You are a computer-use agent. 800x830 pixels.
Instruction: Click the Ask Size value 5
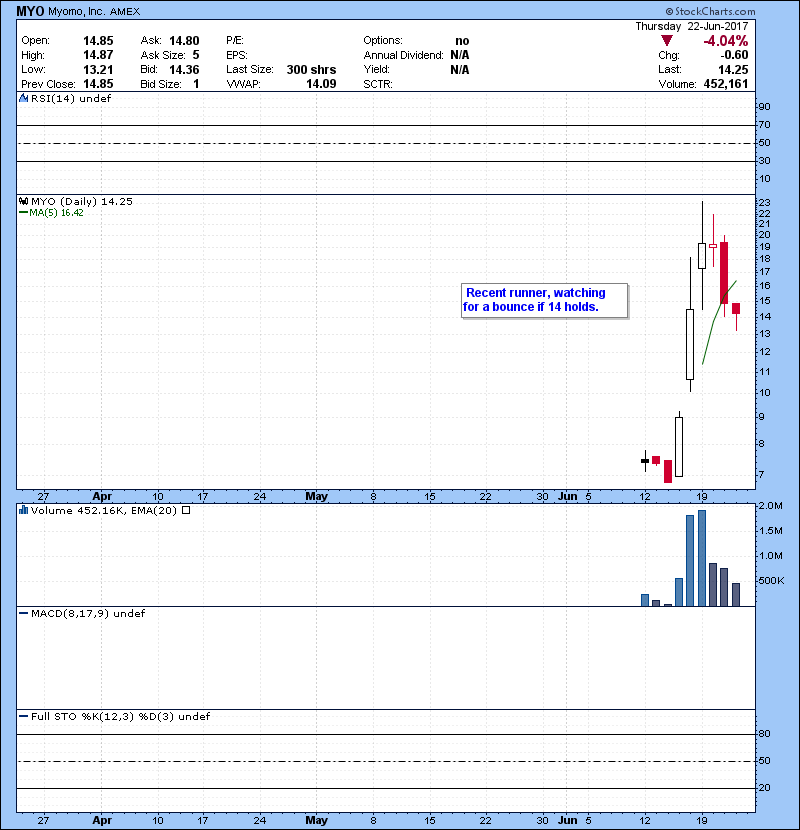[x=196, y=55]
